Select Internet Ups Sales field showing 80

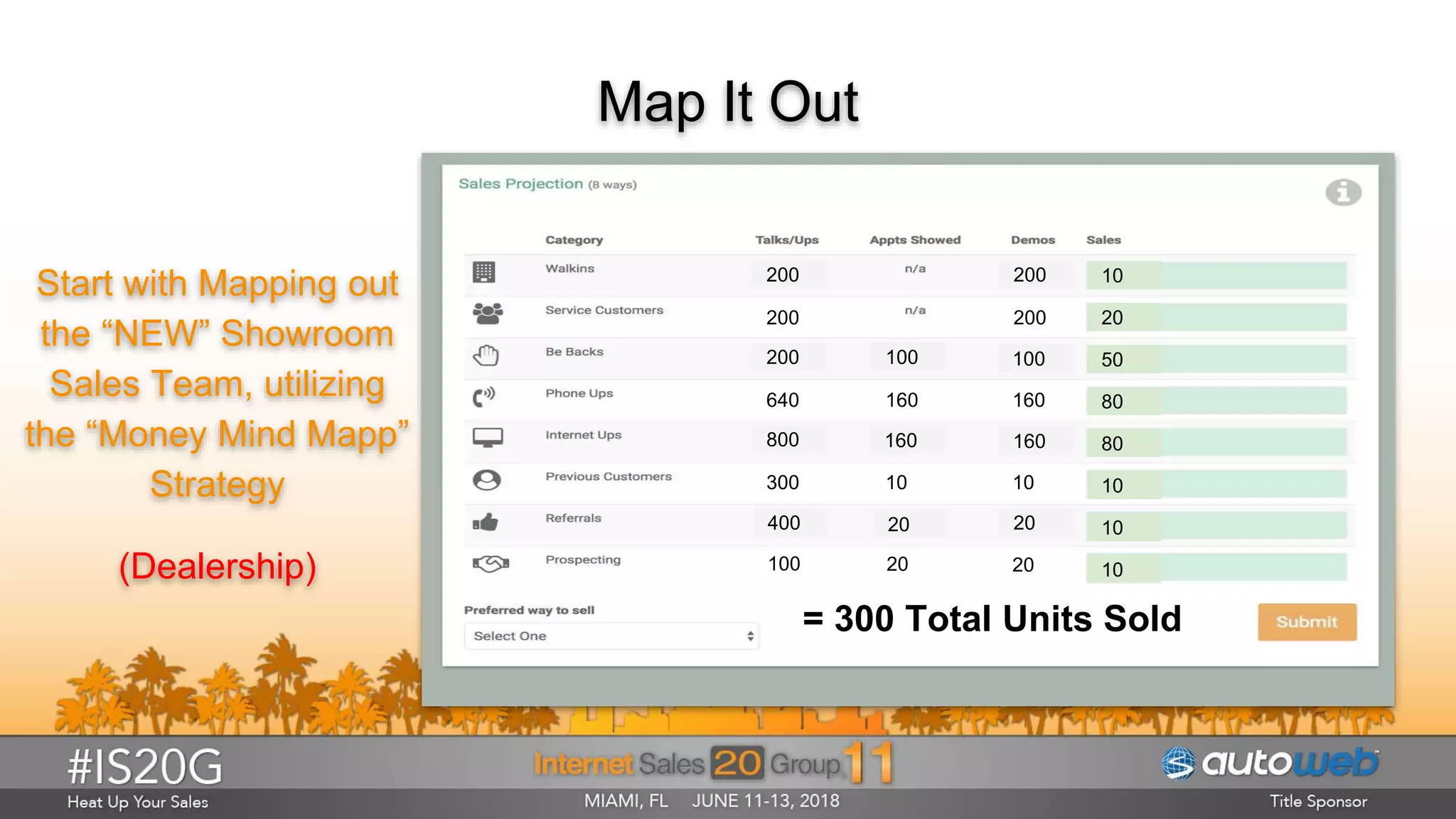click(x=1216, y=443)
